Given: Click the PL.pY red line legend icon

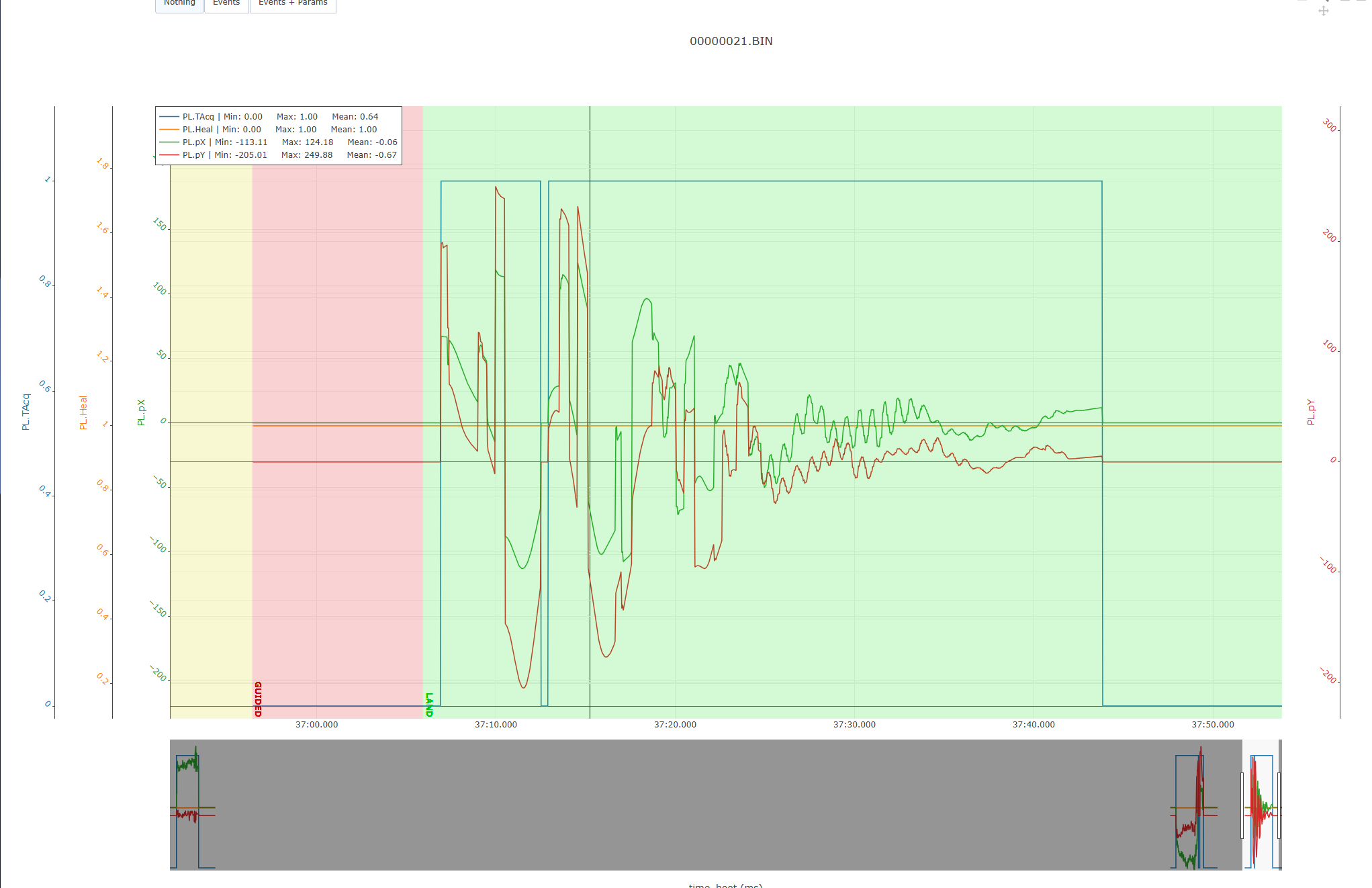Looking at the screenshot, I should pyautogui.click(x=169, y=155).
